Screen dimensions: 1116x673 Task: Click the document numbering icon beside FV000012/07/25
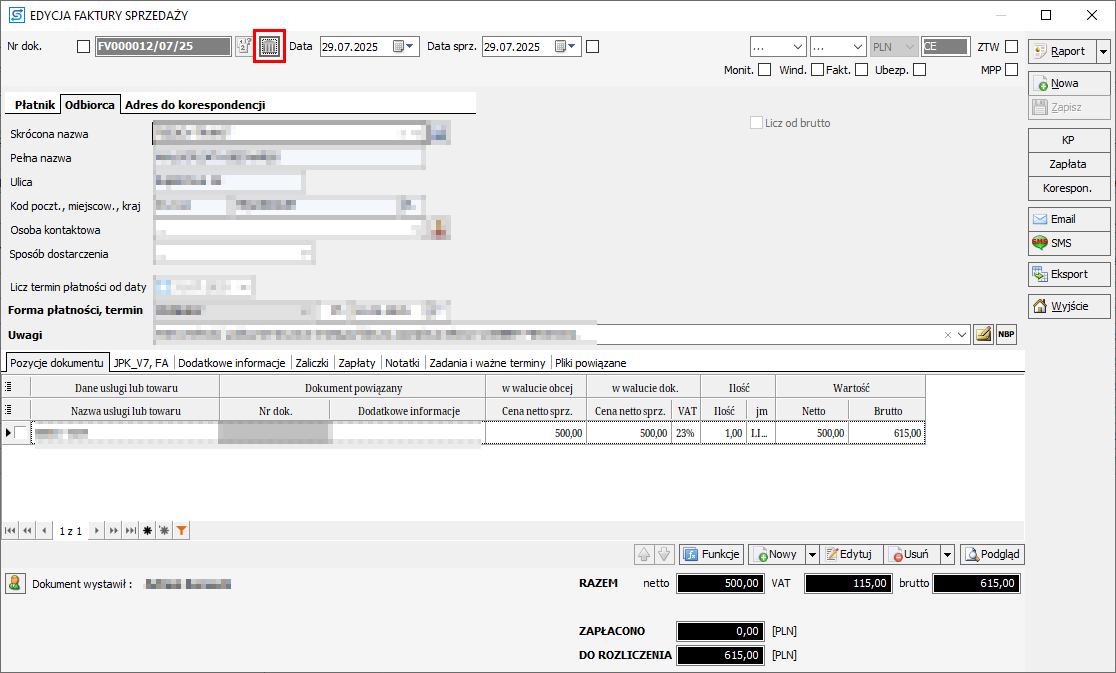click(243, 47)
